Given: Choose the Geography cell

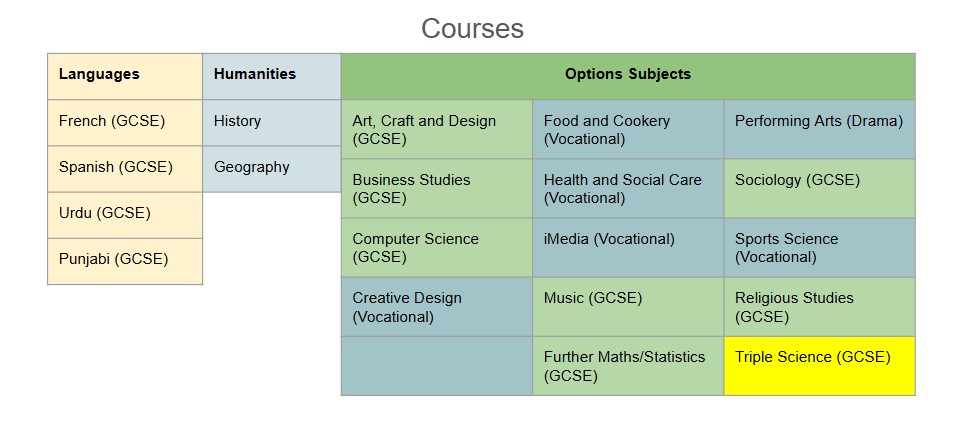Looking at the screenshot, I should (271, 168).
